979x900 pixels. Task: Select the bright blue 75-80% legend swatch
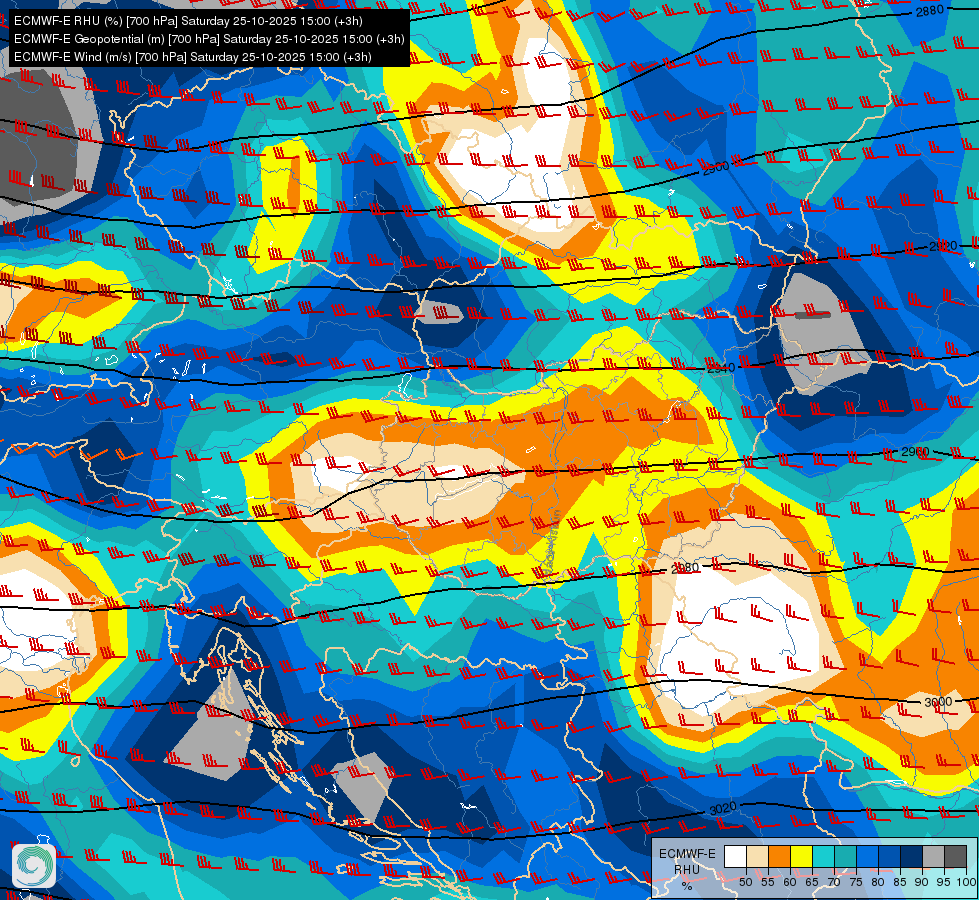coord(867,856)
